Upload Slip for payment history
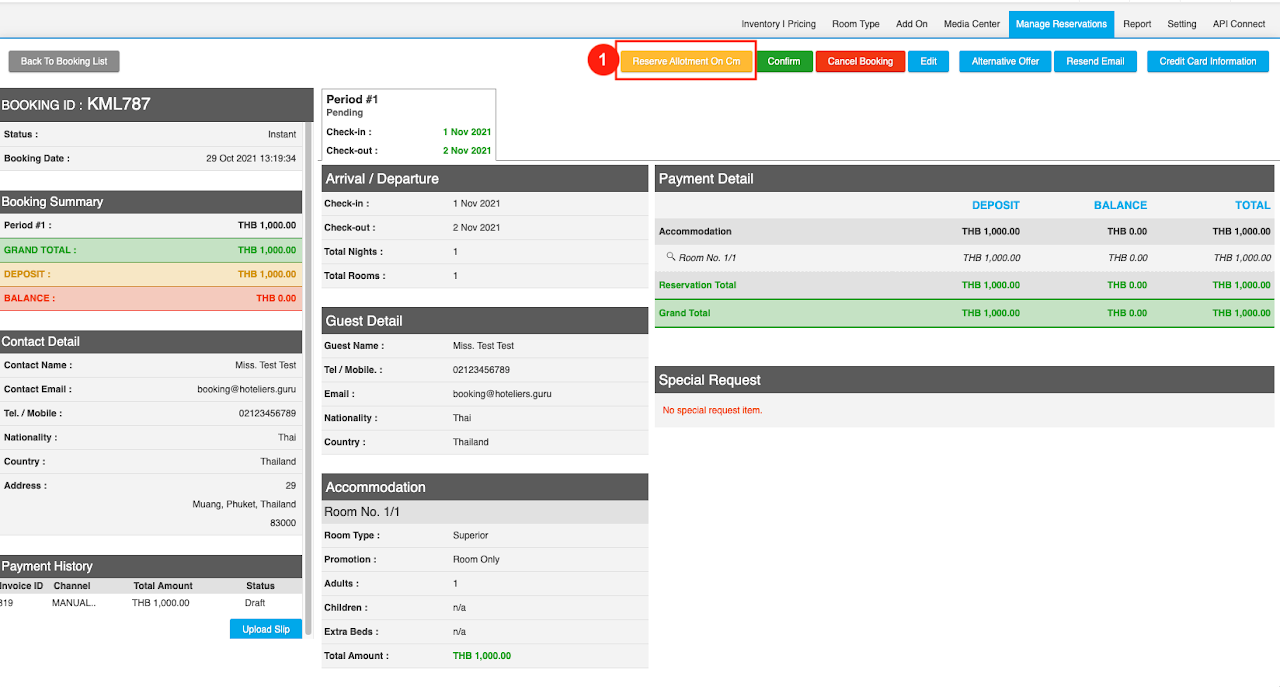Image resolution: width=1280 pixels, height=687 pixels. click(266, 629)
